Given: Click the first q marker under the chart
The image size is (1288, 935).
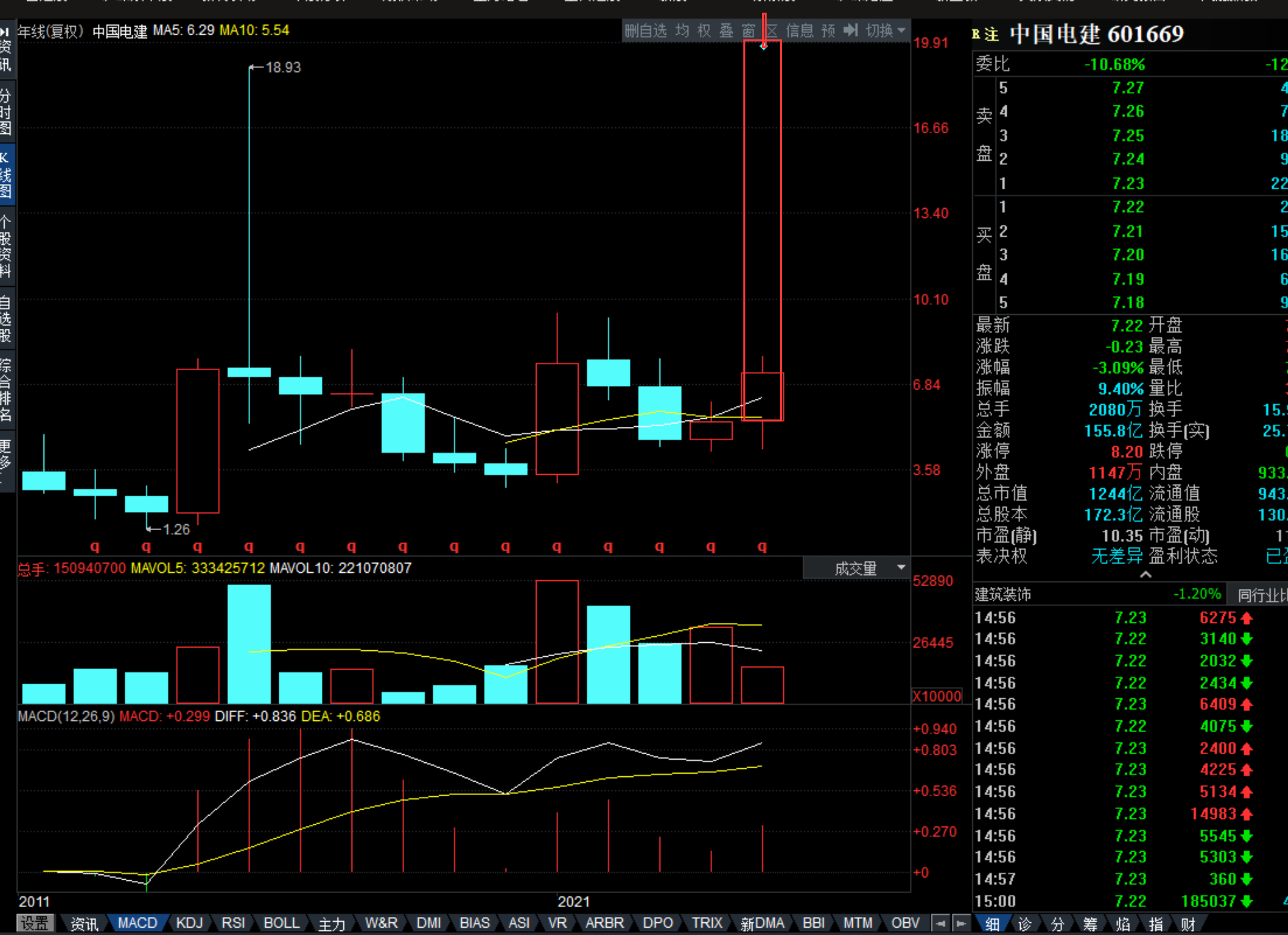Looking at the screenshot, I should click(x=95, y=547).
